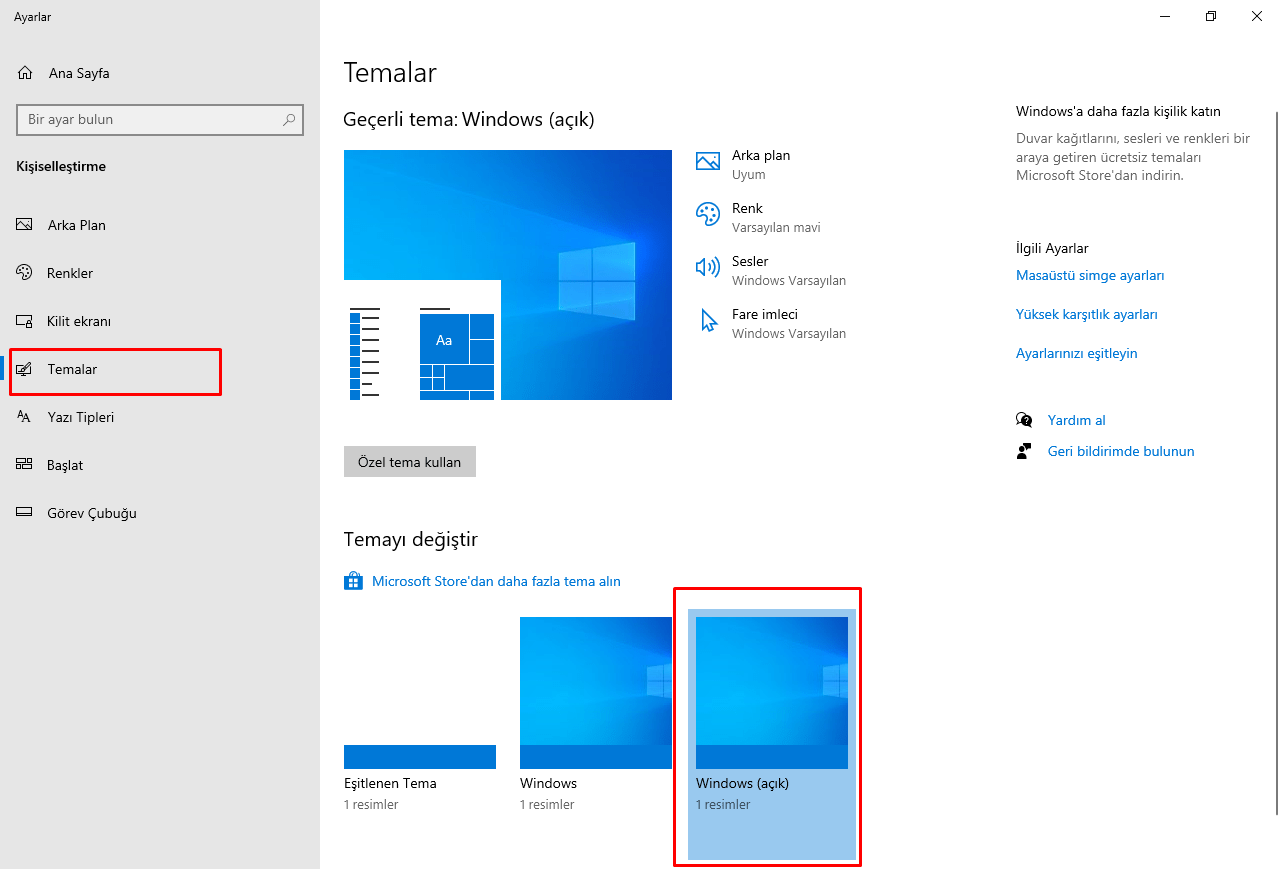Click the Görev Çubuğu taskbar icon
Screen dimensions: 1279x869
25,513
